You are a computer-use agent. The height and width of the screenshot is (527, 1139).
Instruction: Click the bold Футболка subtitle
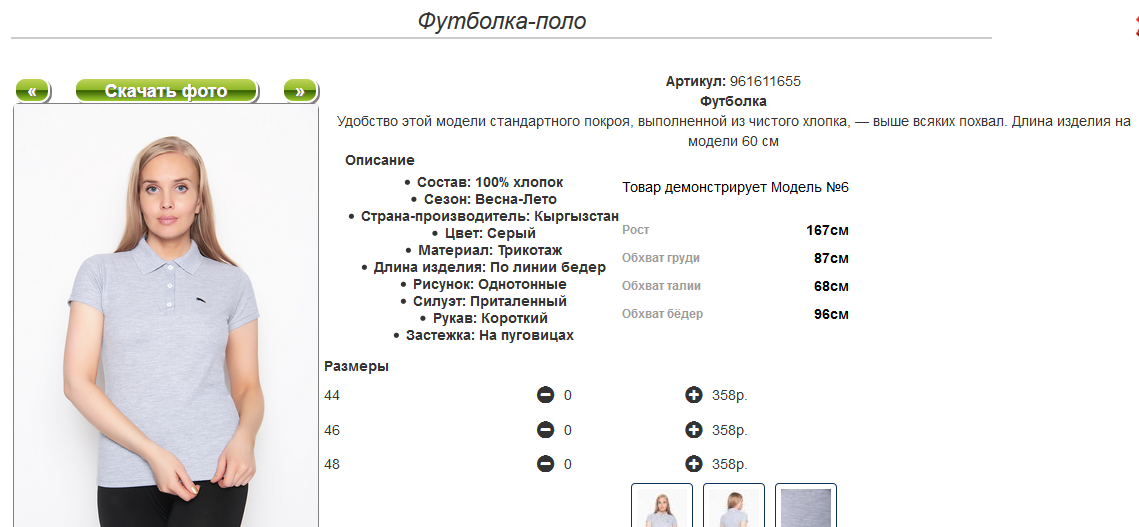click(733, 101)
